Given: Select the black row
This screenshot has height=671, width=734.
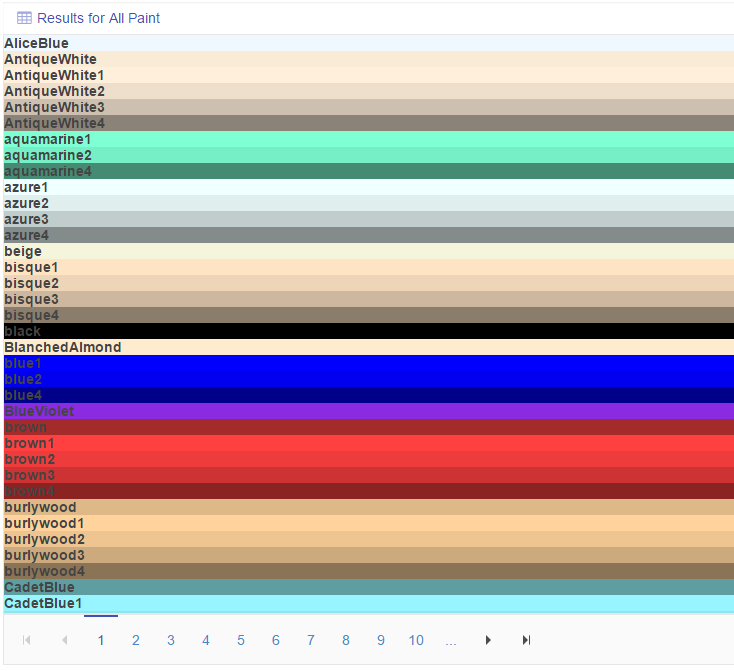Looking at the screenshot, I should [x=369, y=331].
